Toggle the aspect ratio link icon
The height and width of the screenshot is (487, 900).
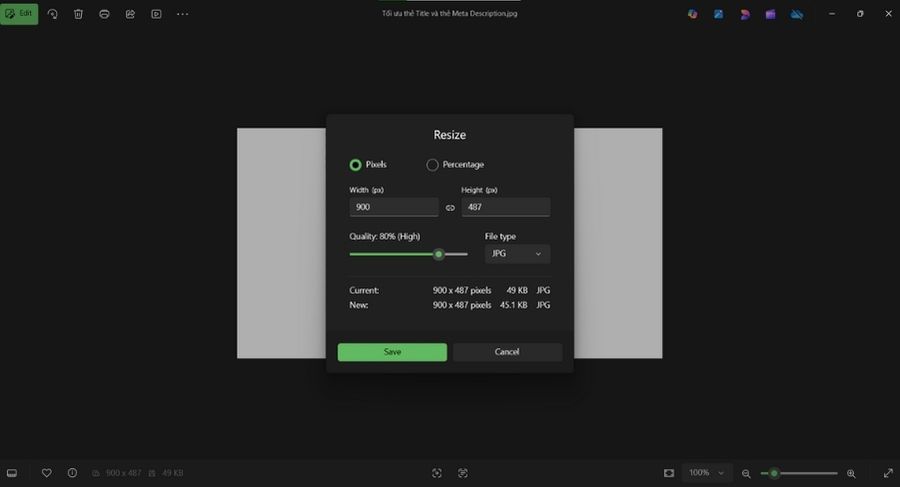[x=450, y=208]
